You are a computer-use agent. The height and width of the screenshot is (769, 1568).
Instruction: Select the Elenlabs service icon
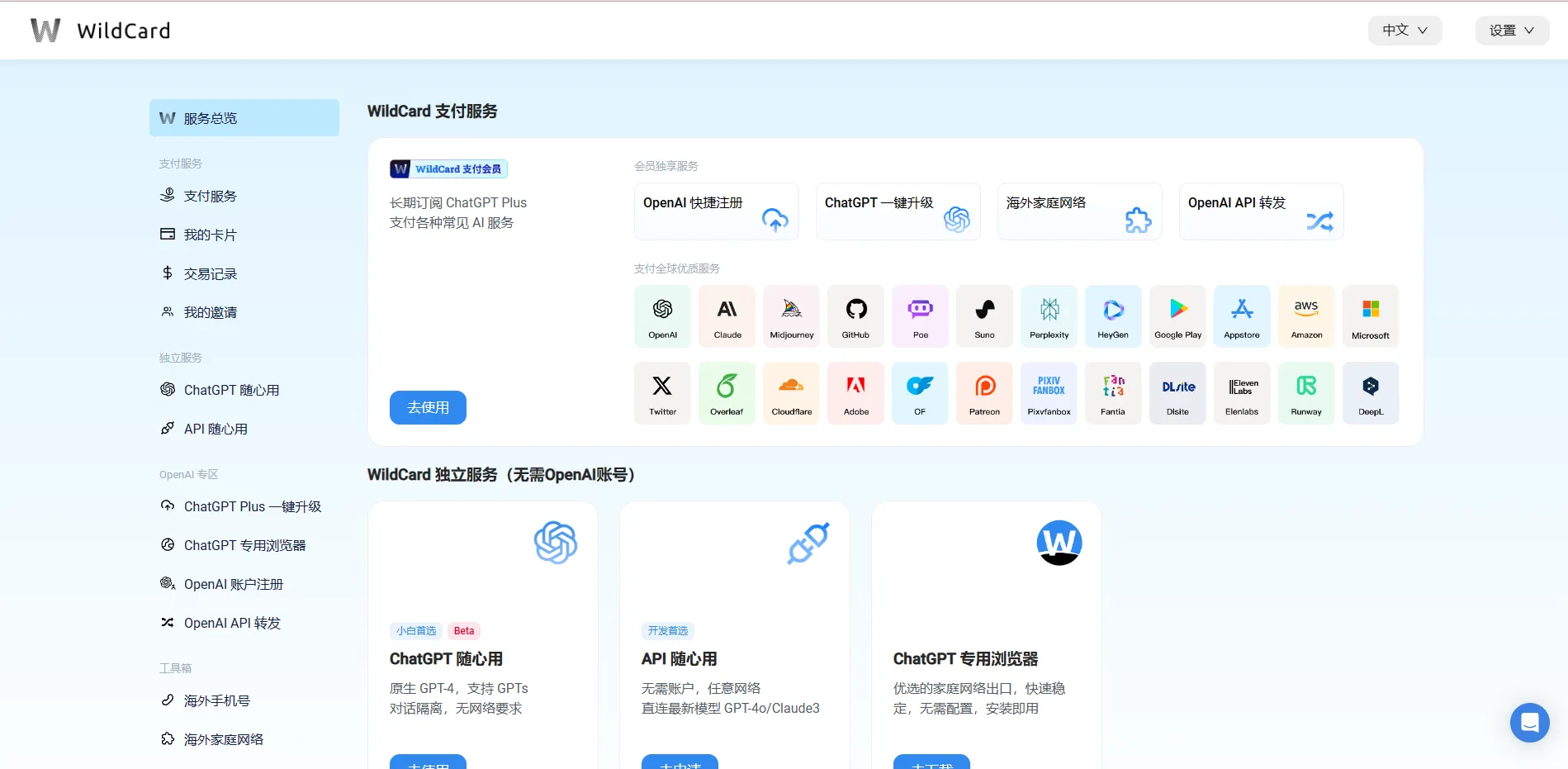point(1242,393)
